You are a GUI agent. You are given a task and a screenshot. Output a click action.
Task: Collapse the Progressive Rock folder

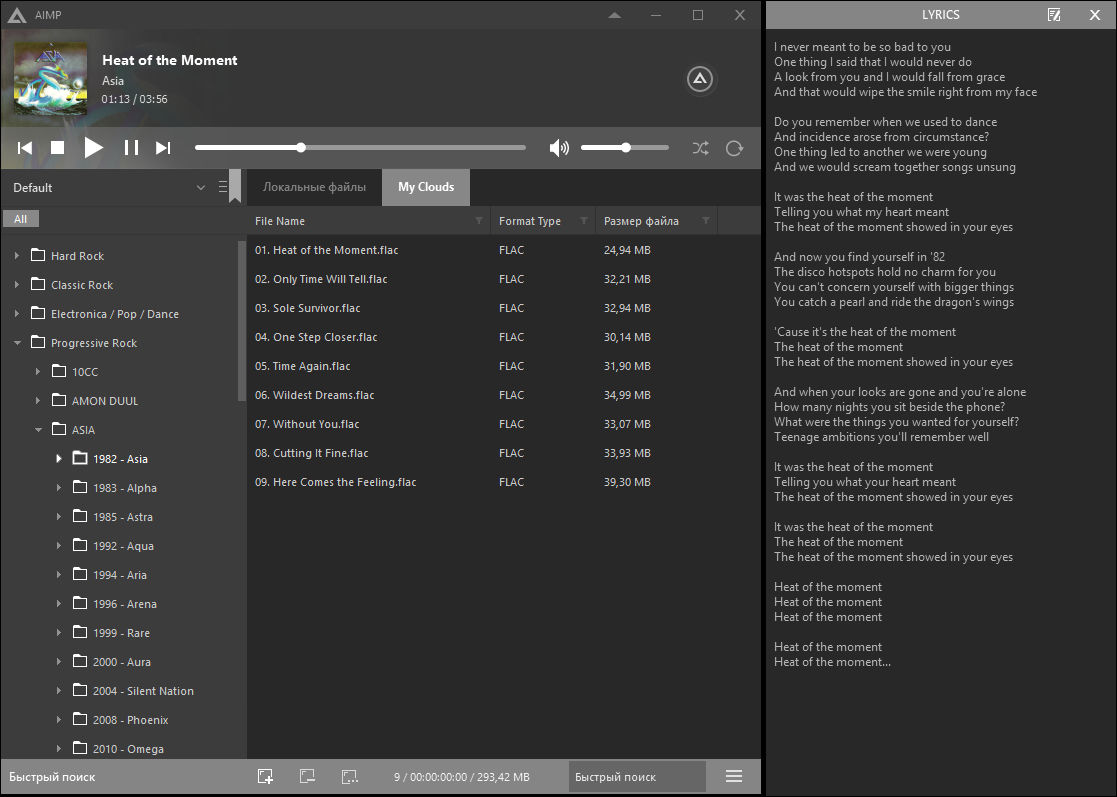[17, 343]
